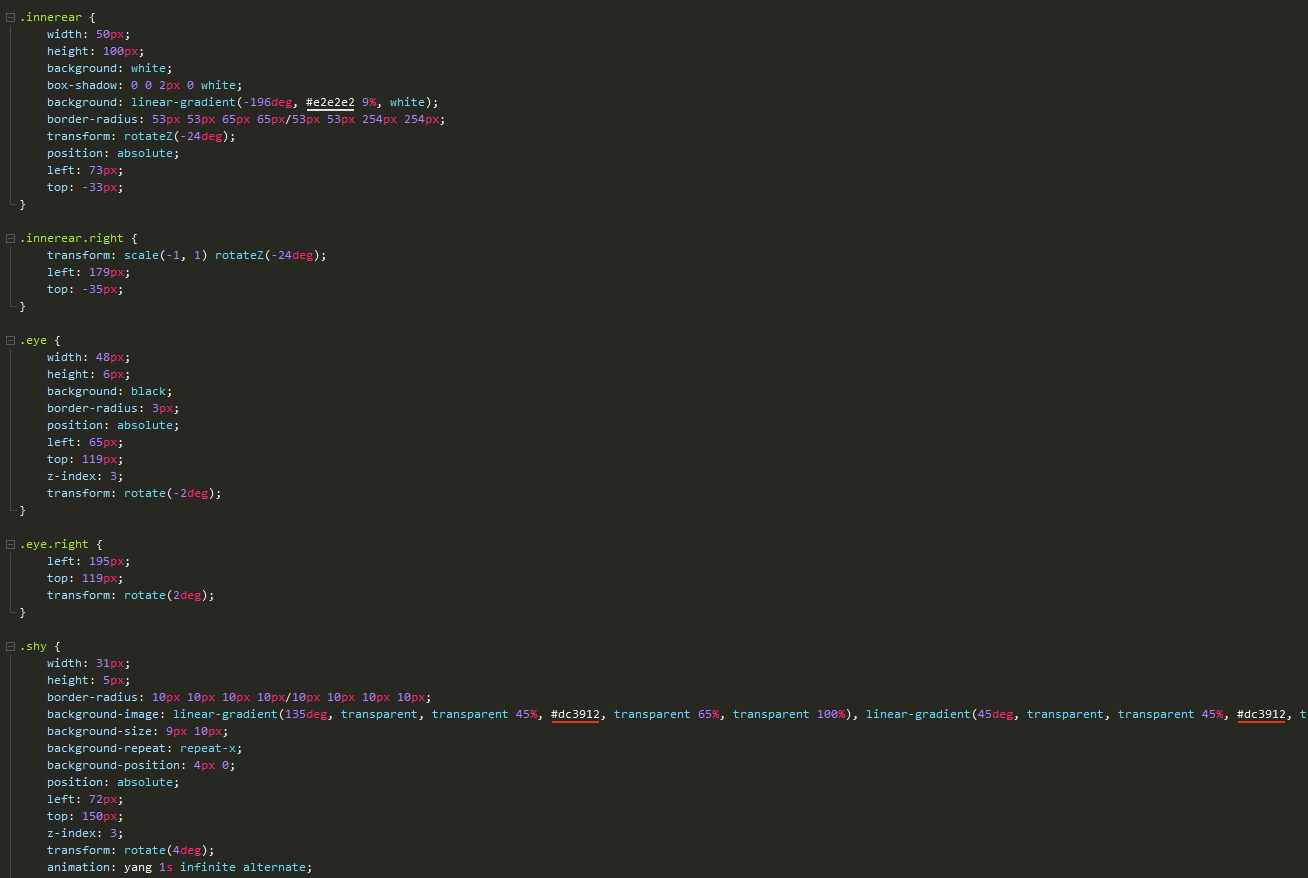Fold the .eye.right rule block
The image size is (1308, 878).
coord(10,545)
